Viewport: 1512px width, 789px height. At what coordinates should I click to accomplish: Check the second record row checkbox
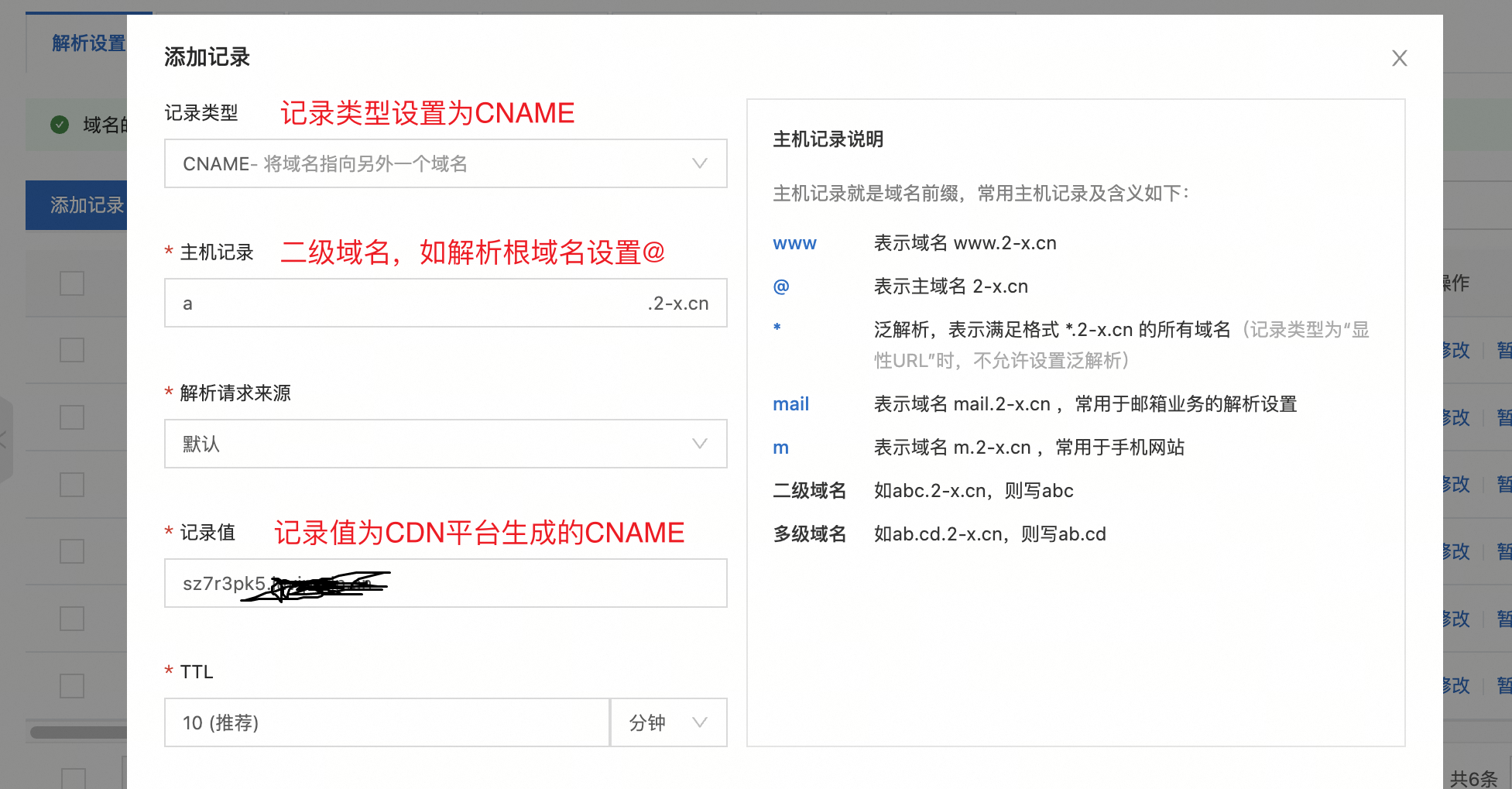[x=71, y=350]
